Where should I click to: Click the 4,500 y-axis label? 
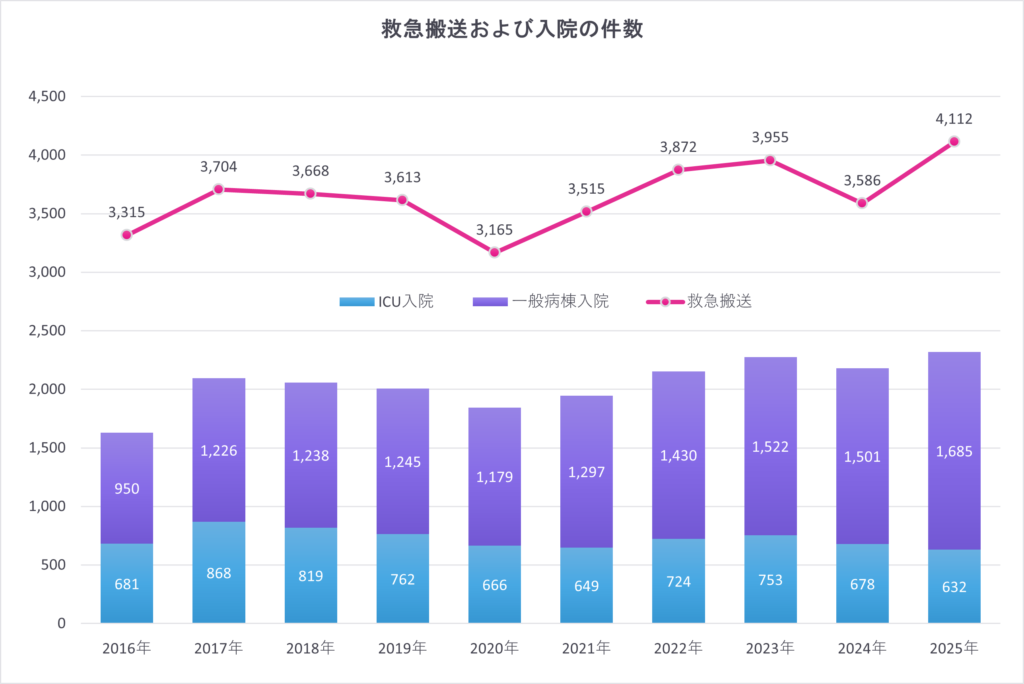click(46, 97)
